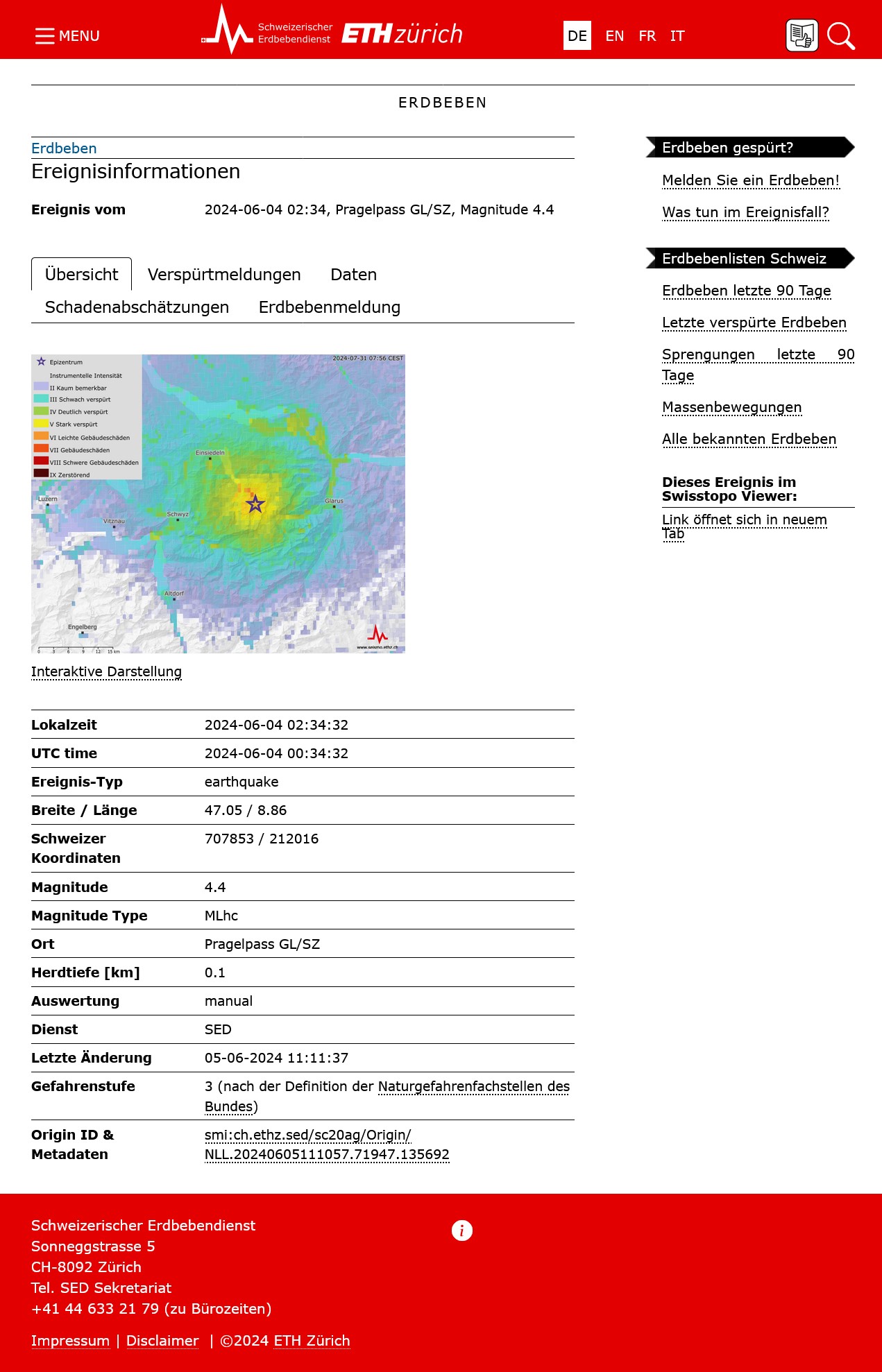Image resolution: width=882 pixels, height=1372 pixels.
Task: Click the Lokalzeit value 2024-06-04 02:34:32
Action: pos(276,725)
